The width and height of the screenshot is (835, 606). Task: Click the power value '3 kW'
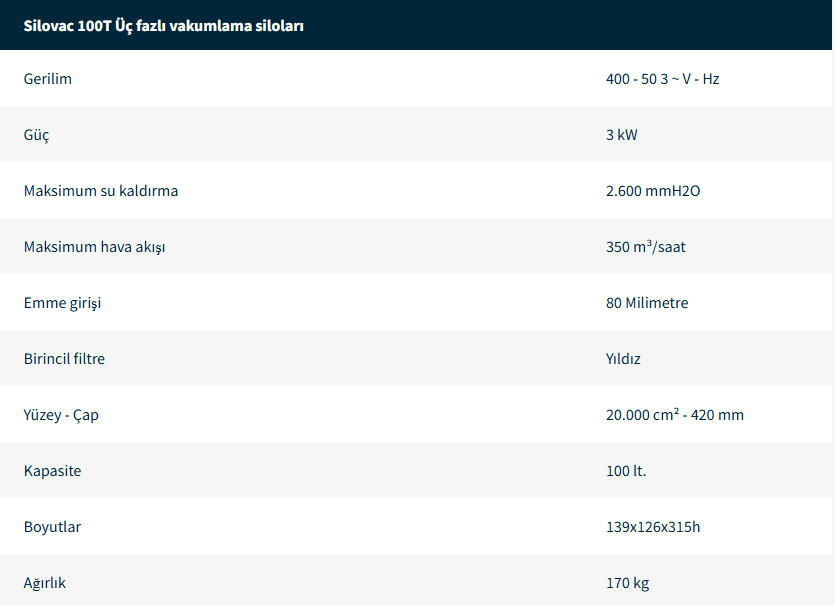coord(621,135)
